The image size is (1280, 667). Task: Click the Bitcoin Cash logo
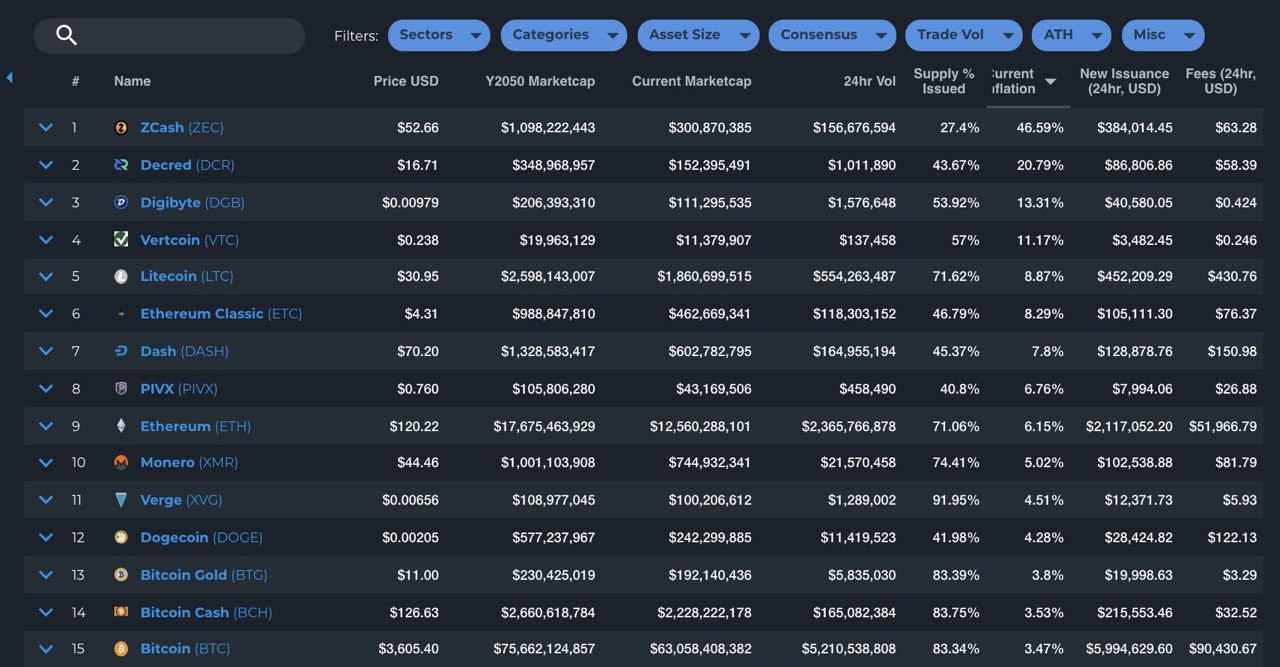pos(121,612)
